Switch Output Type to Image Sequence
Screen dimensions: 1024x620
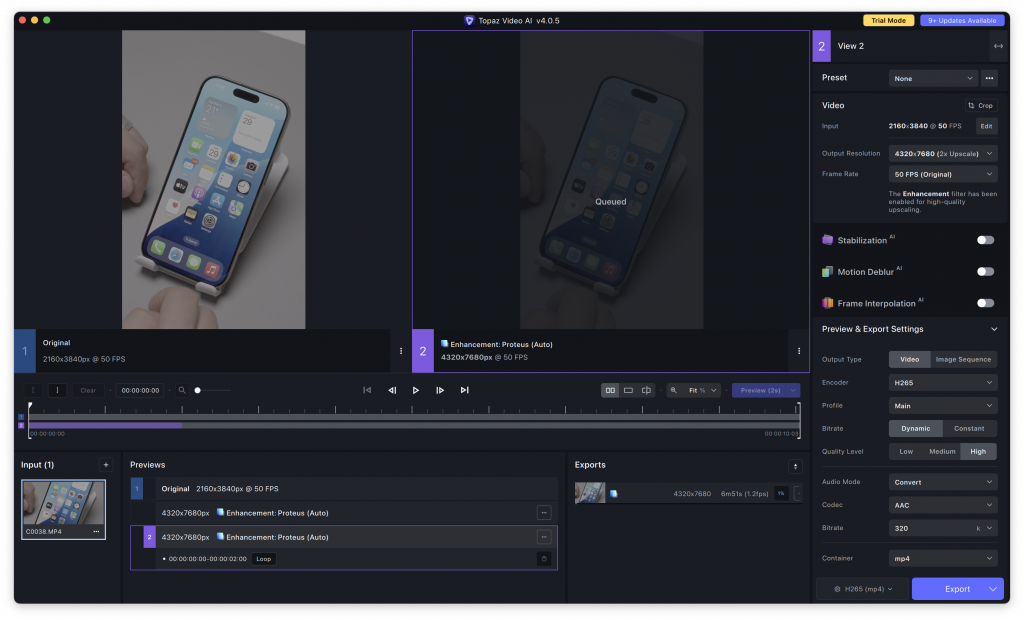coord(963,359)
